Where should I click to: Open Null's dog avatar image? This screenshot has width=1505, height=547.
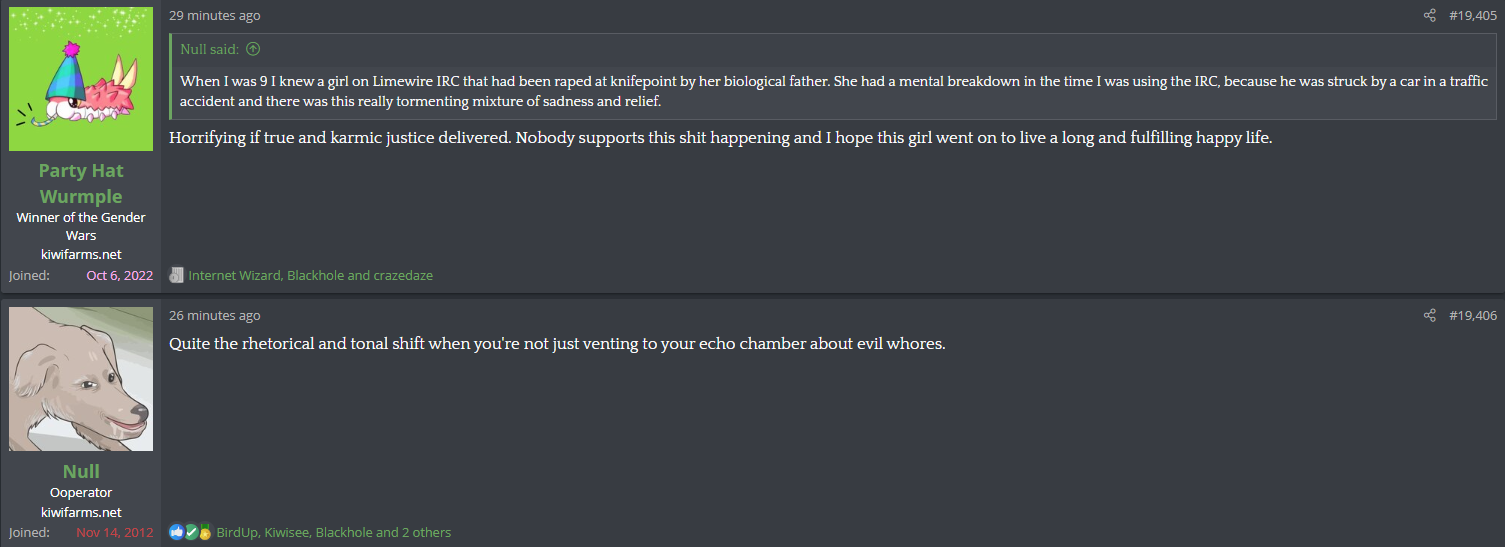click(81, 379)
